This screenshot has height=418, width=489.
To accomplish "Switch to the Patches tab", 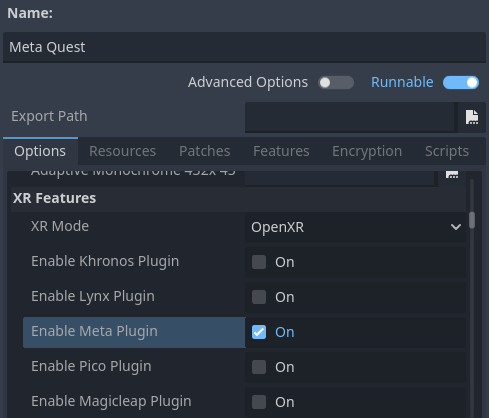I will coord(205,151).
